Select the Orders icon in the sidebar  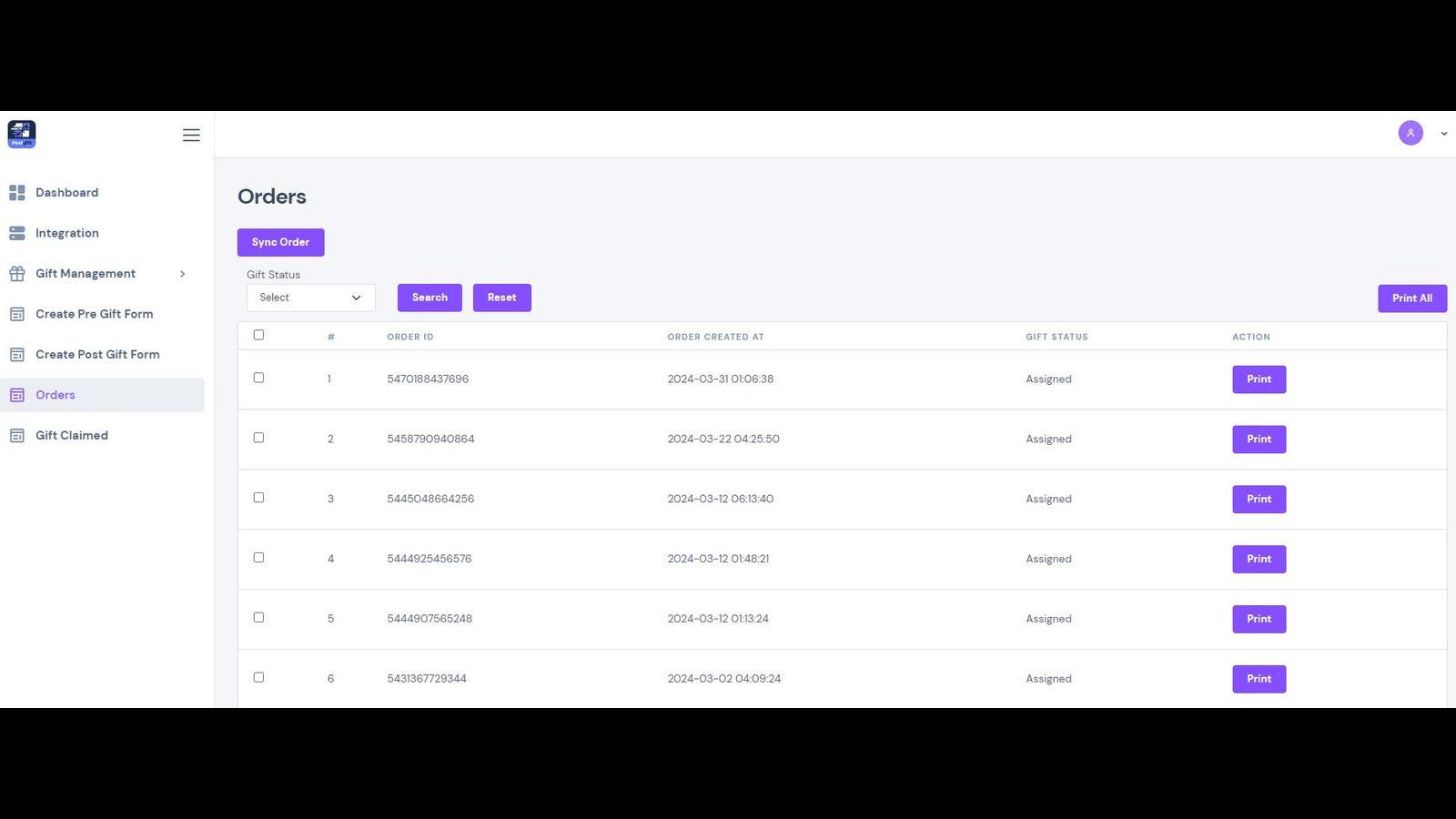pos(16,394)
